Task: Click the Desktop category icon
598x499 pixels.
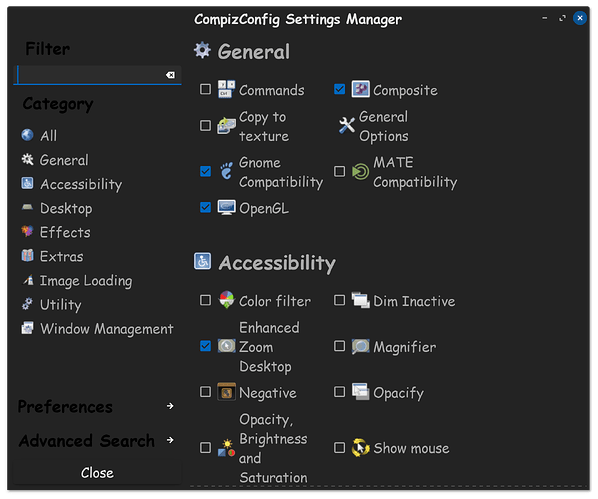Action: (27, 207)
